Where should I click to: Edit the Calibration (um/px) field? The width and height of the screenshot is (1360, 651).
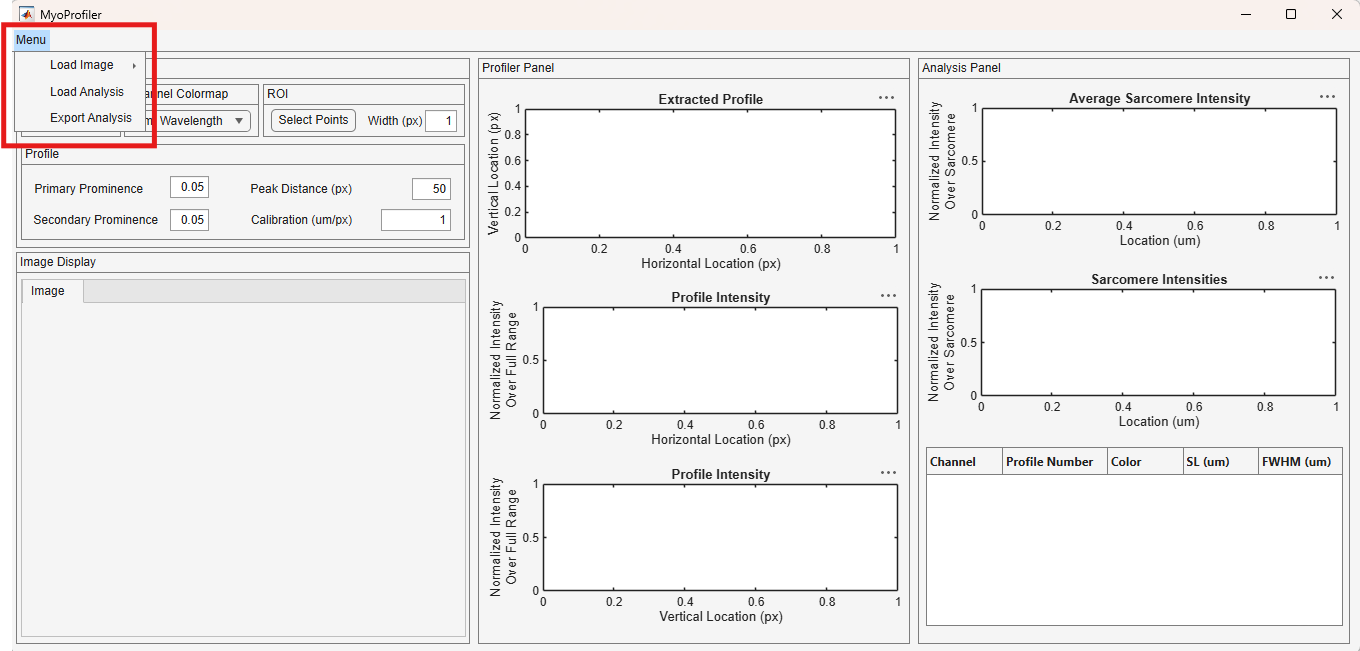pyautogui.click(x=416, y=220)
